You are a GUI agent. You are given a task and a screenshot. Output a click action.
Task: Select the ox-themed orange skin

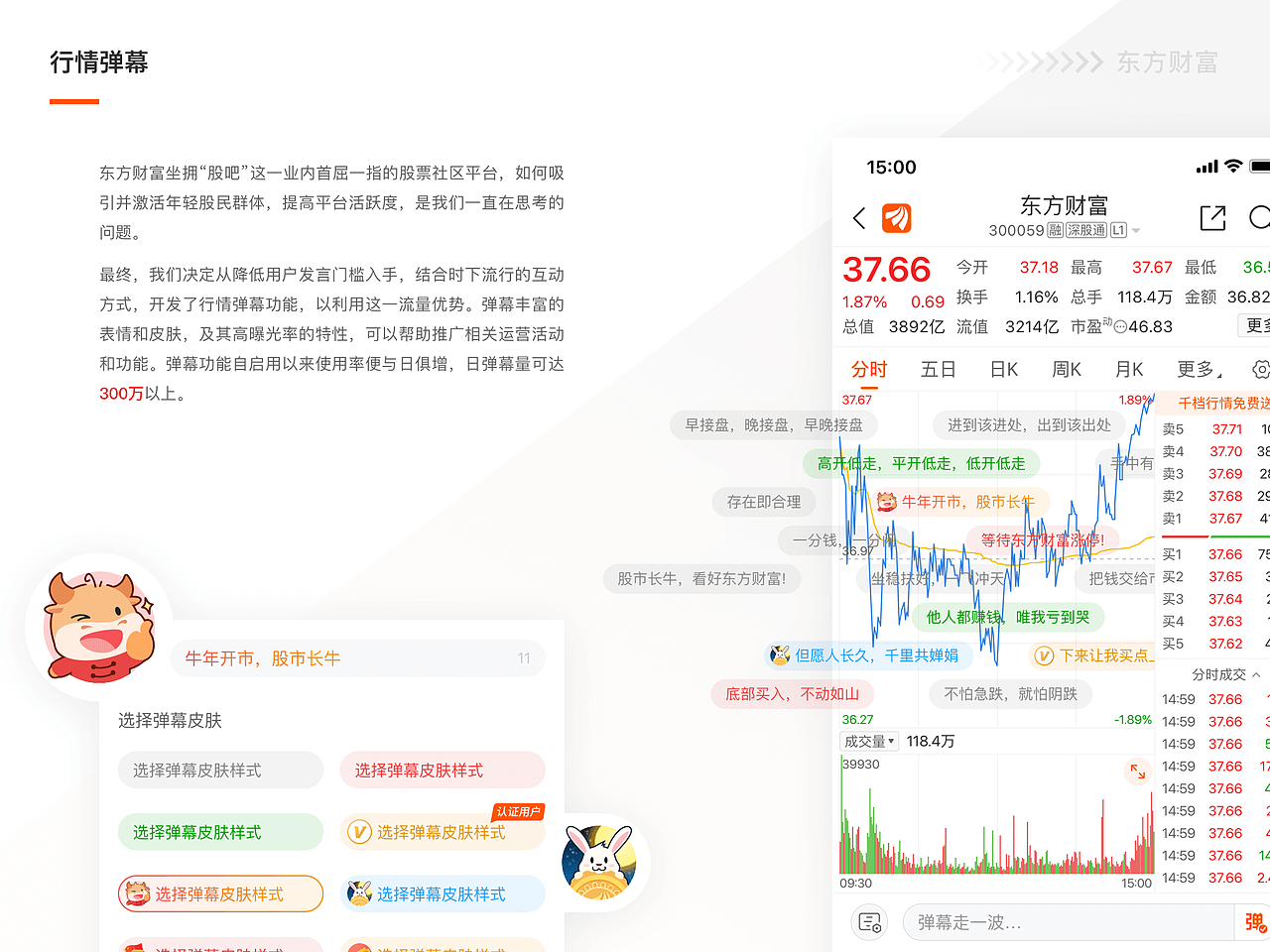pos(220,893)
